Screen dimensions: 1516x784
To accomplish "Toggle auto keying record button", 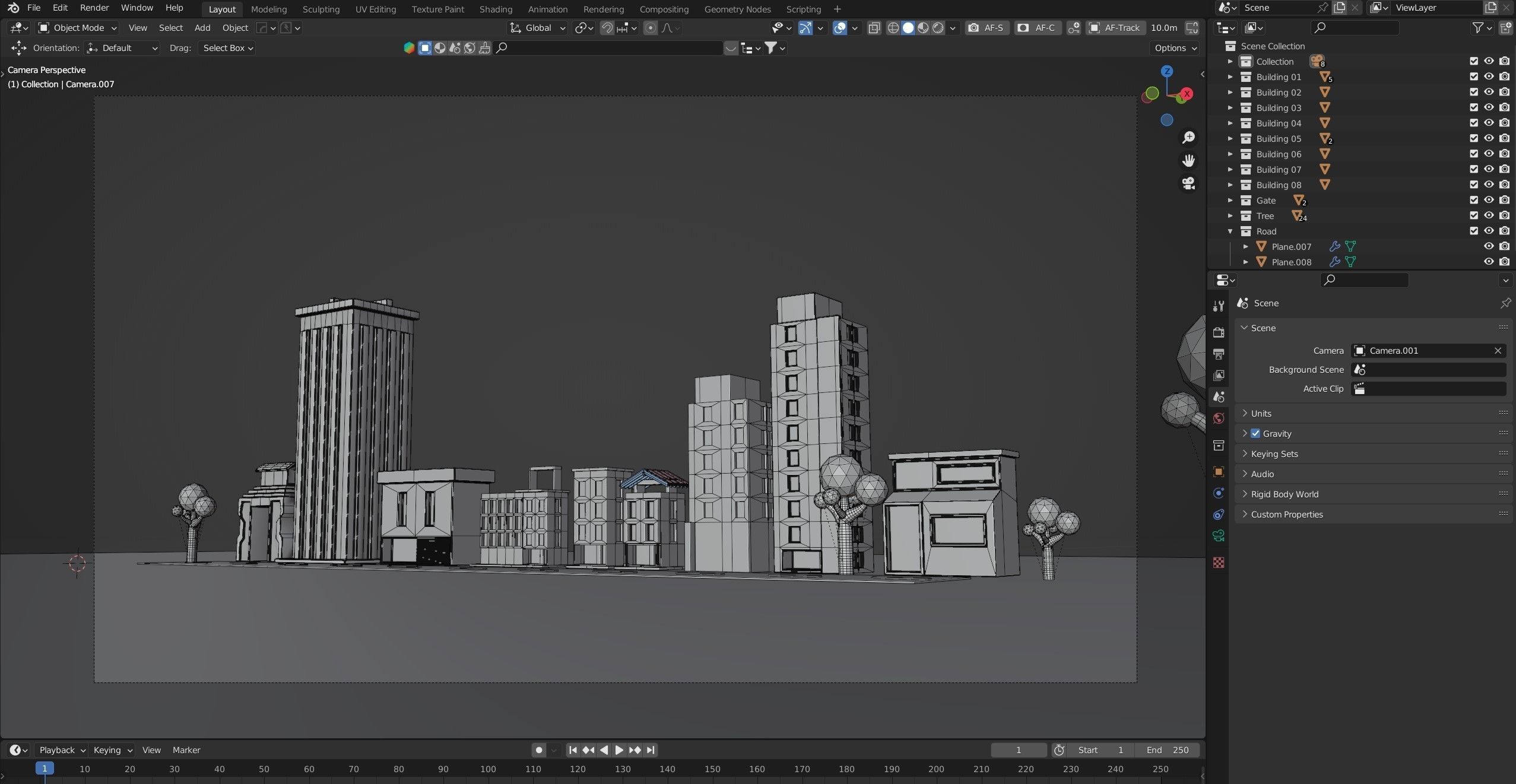I will 539,750.
